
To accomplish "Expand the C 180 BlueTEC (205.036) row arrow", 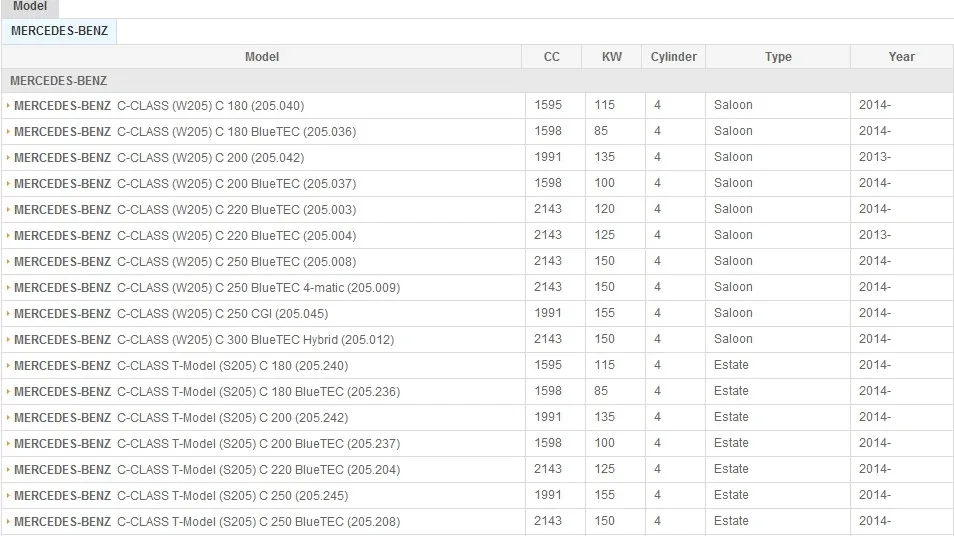I will pos(8,131).
